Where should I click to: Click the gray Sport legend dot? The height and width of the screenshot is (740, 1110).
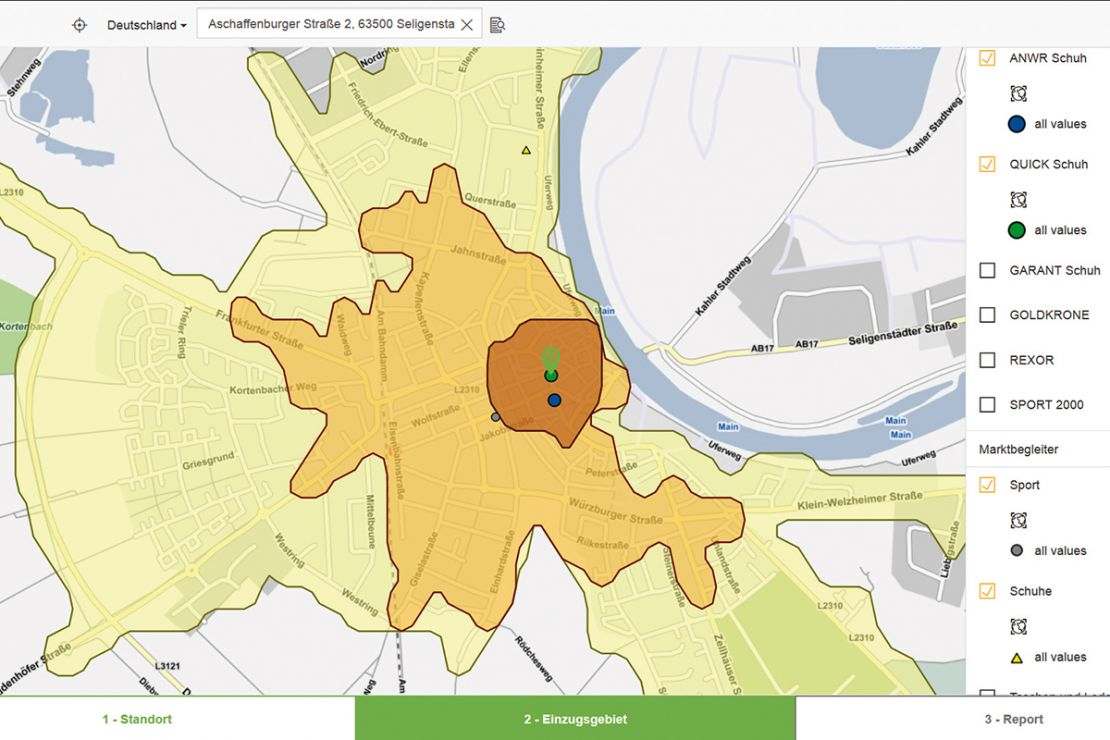(x=1017, y=550)
